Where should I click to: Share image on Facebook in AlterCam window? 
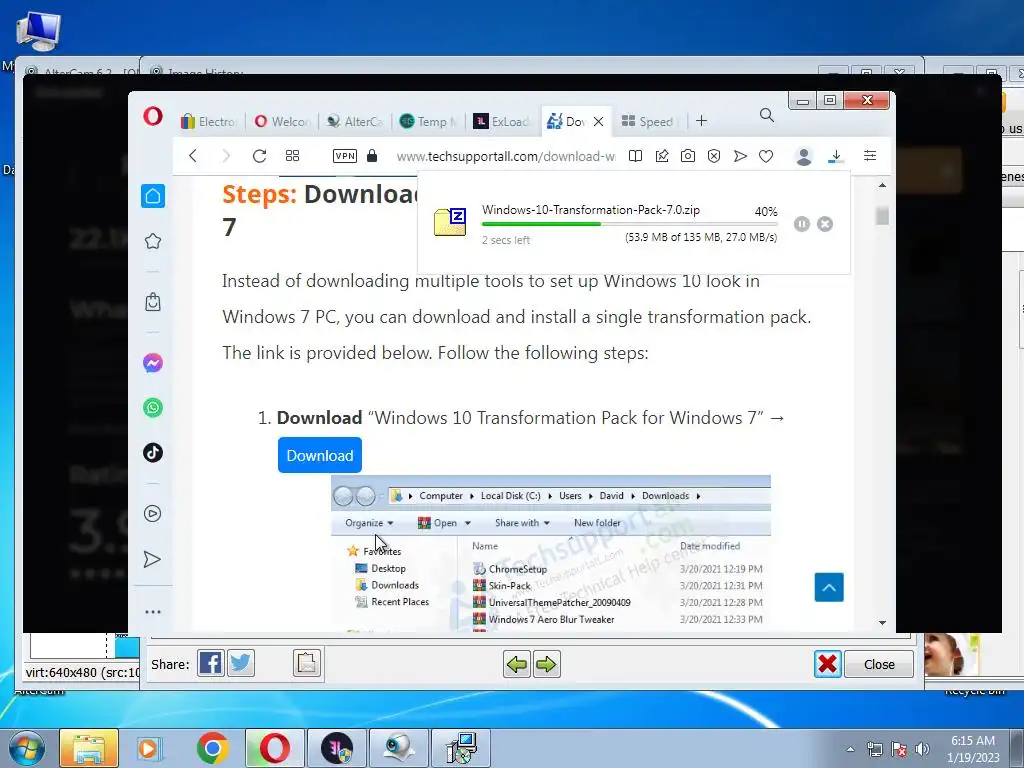coord(210,664)
